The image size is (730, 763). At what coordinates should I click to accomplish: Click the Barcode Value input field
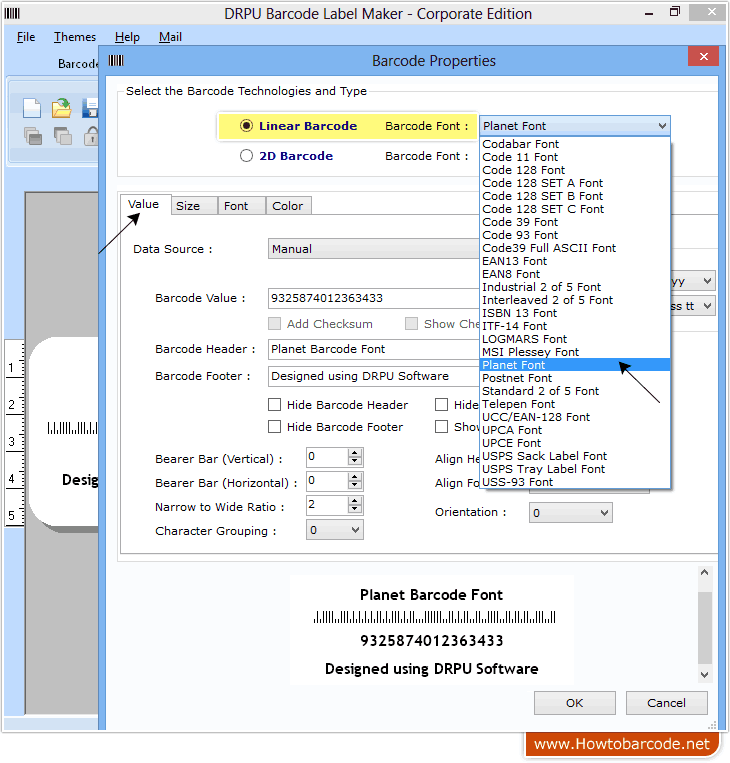pos(373,298)
